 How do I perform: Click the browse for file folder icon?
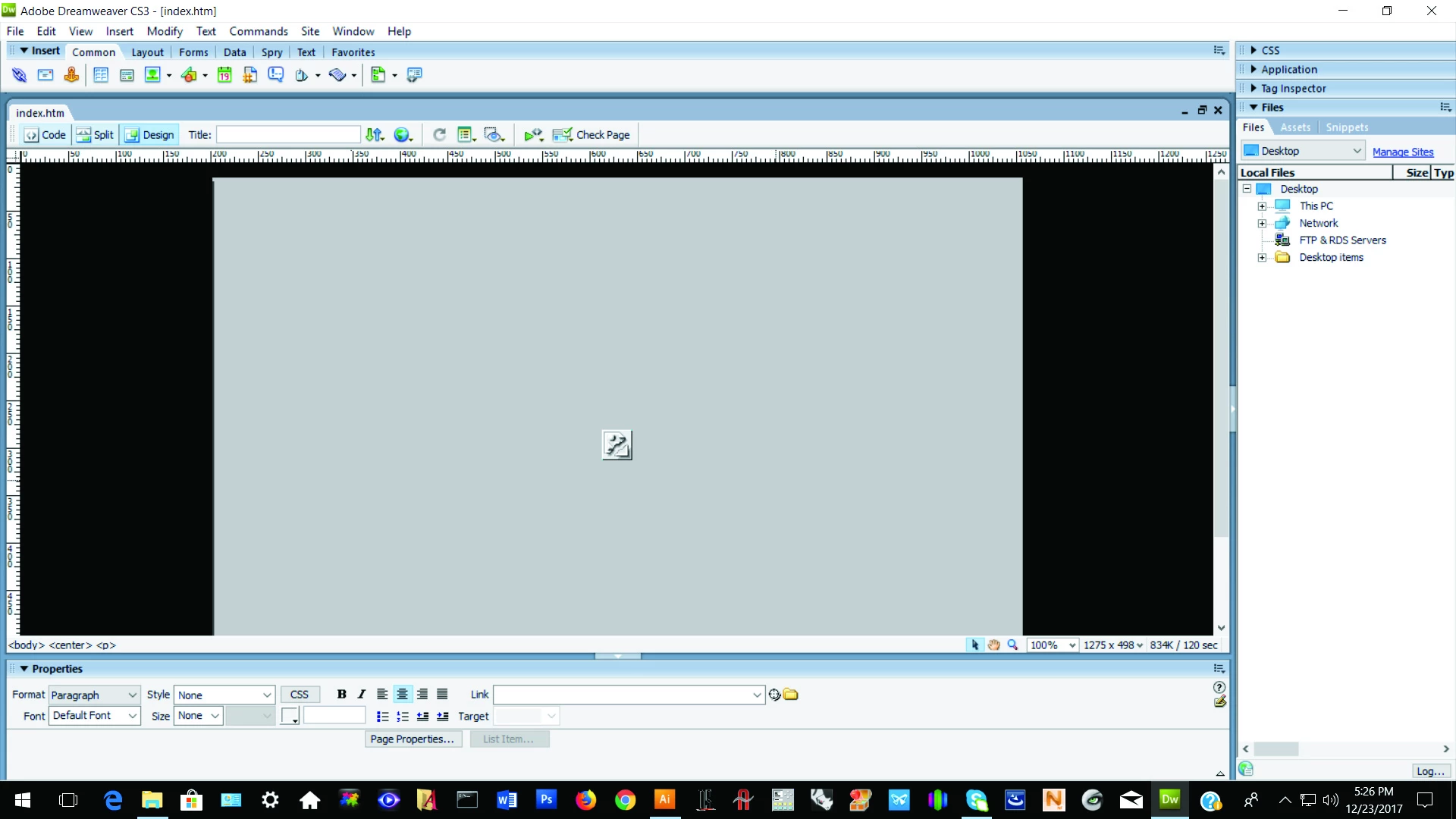pyautogui.click(x=791, y=695)
